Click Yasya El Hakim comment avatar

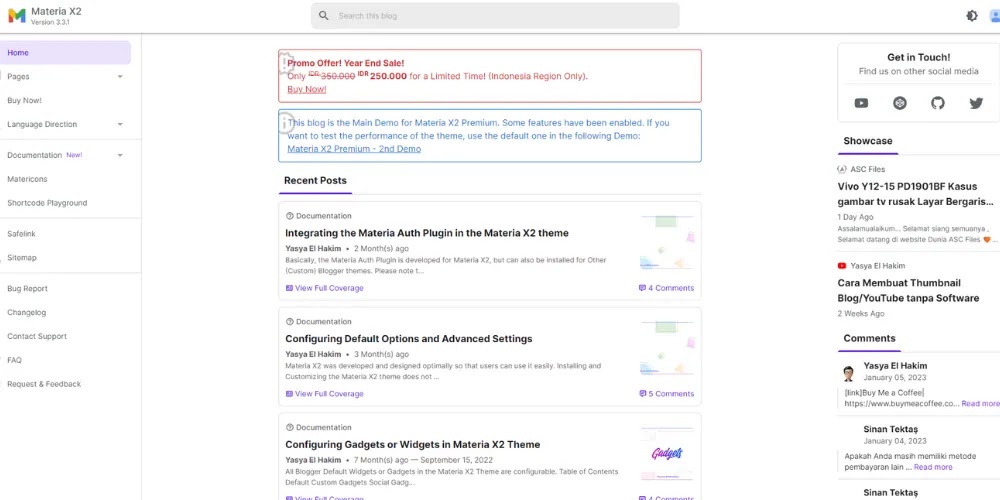click(x=848, y=373)
